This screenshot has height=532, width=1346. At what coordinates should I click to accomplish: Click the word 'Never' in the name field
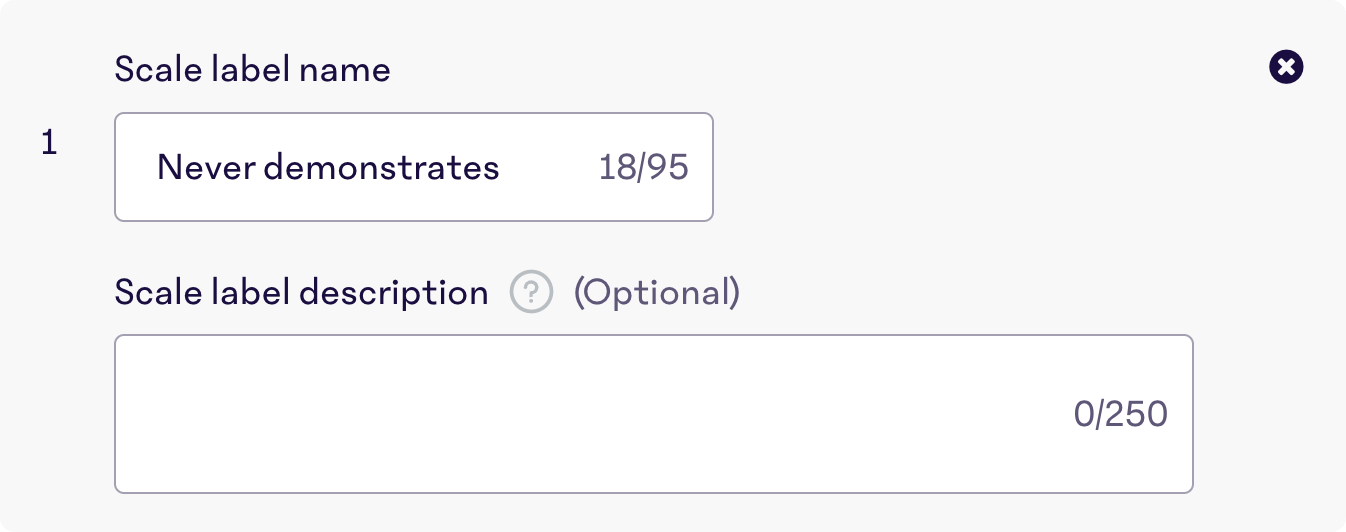(206, 168)
